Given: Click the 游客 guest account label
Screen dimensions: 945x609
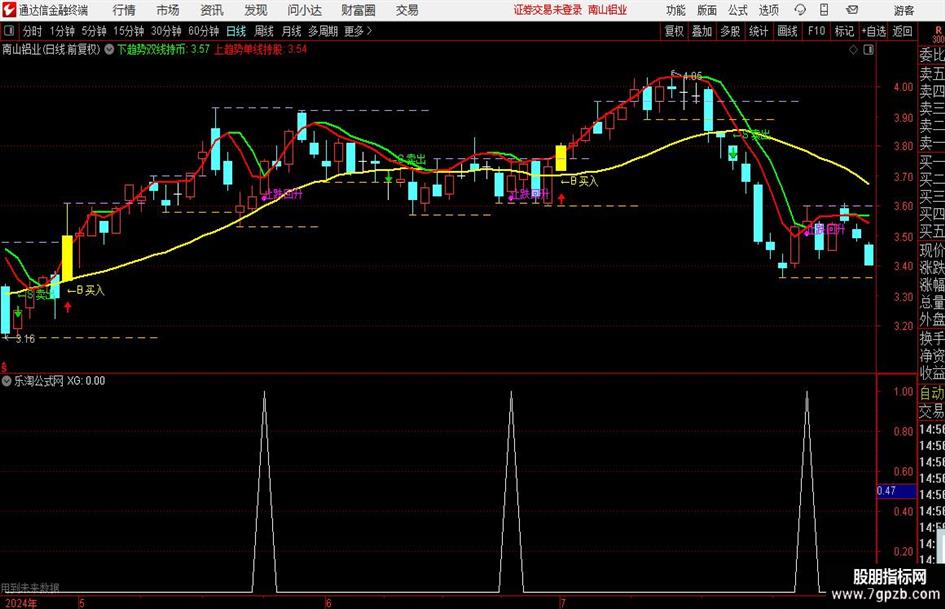Looking at the screenshot, I should 903,10.
